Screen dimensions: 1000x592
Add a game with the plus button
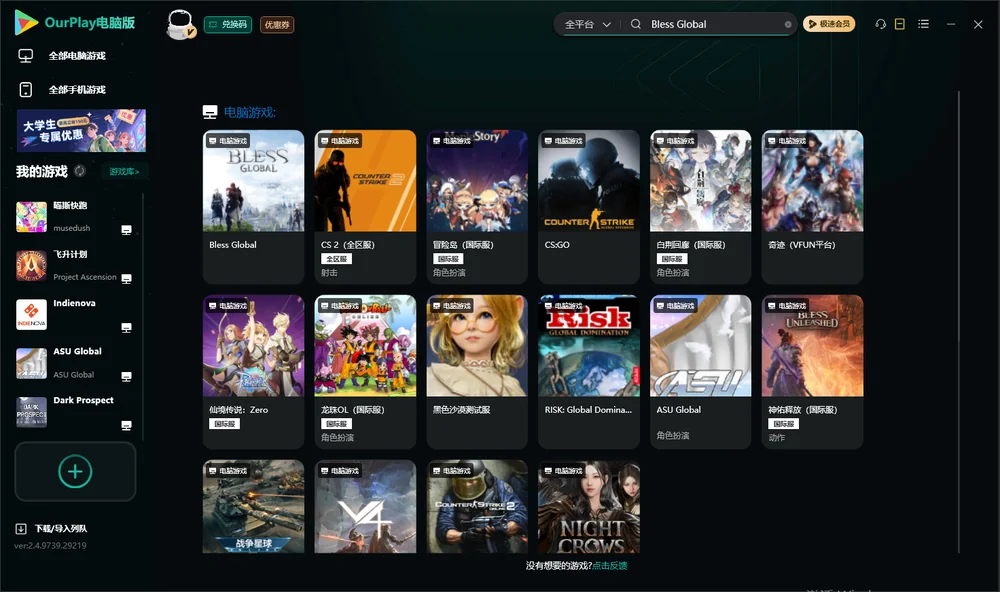[x=75, y=471]
